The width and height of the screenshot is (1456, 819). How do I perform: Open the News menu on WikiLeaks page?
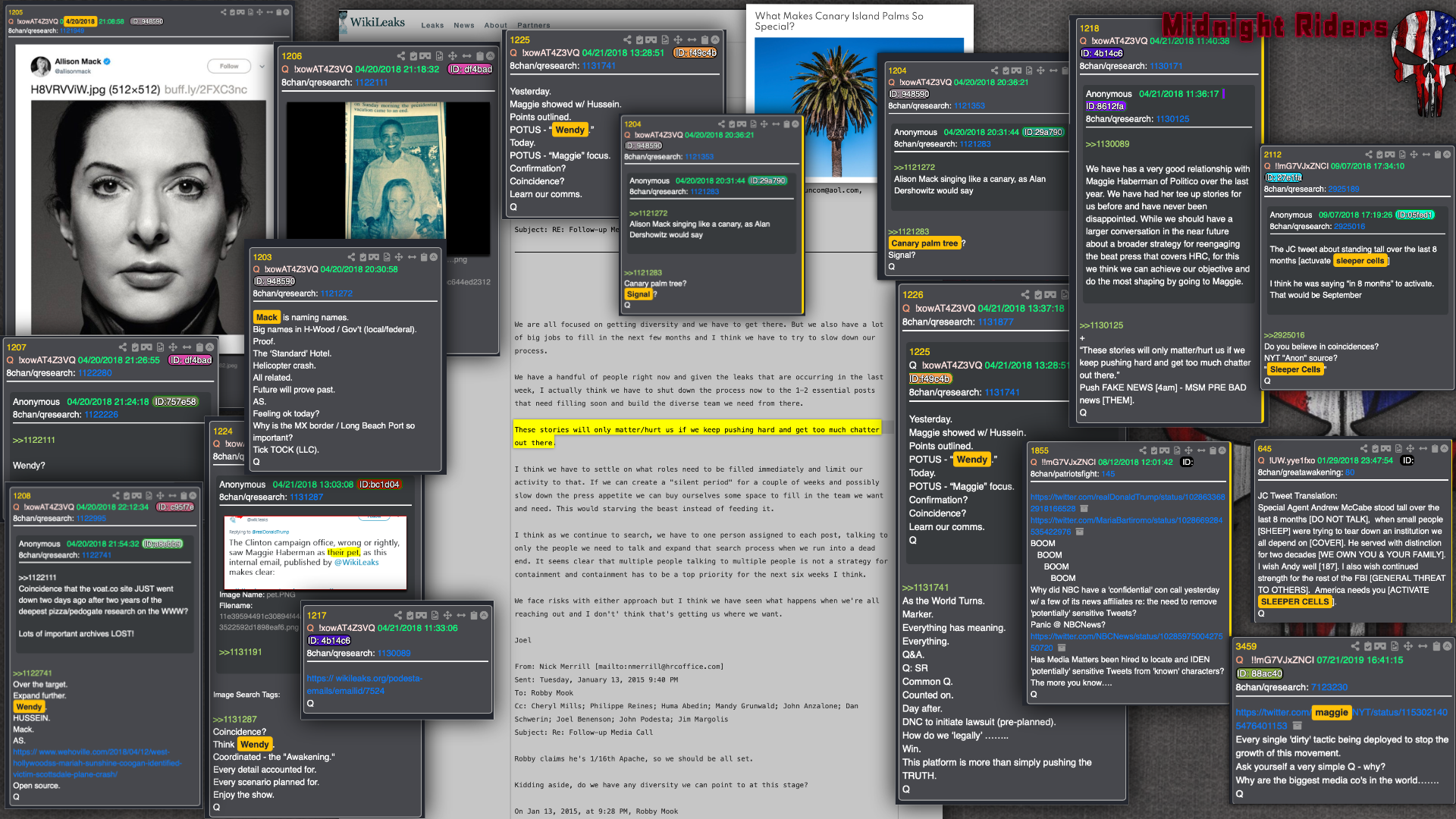pyautogui.click(x=464, y=25)
